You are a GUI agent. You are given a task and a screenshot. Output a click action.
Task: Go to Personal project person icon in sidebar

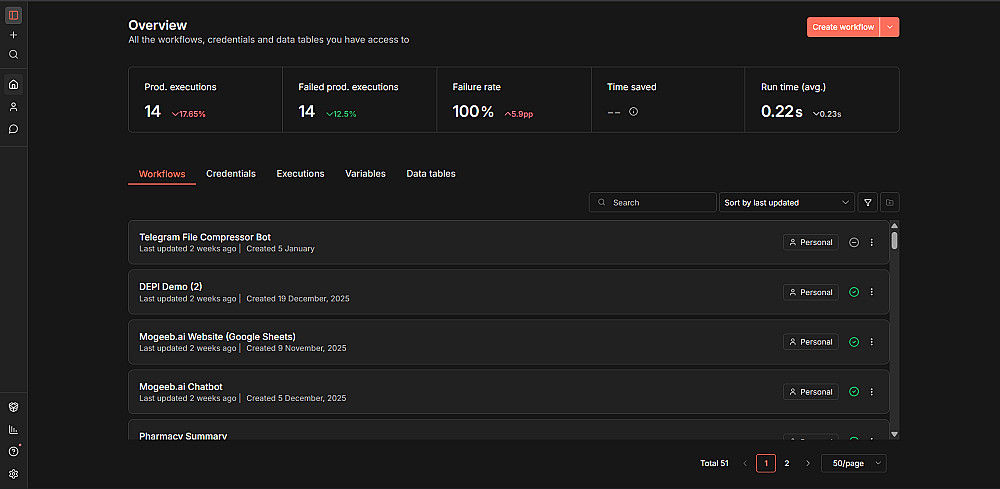tap(13, 106)
